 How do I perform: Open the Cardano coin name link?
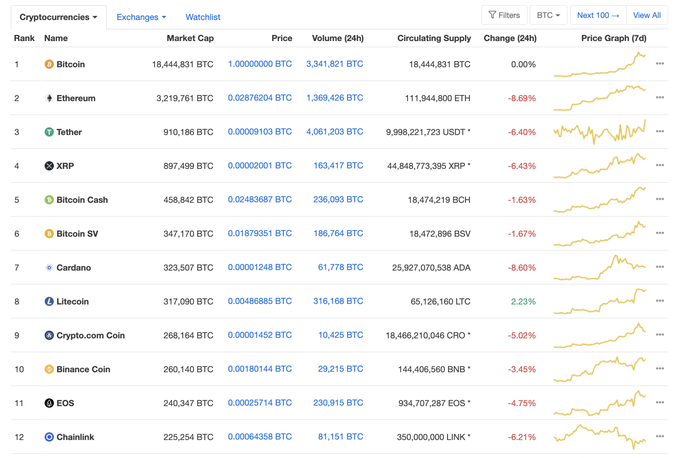74,268
